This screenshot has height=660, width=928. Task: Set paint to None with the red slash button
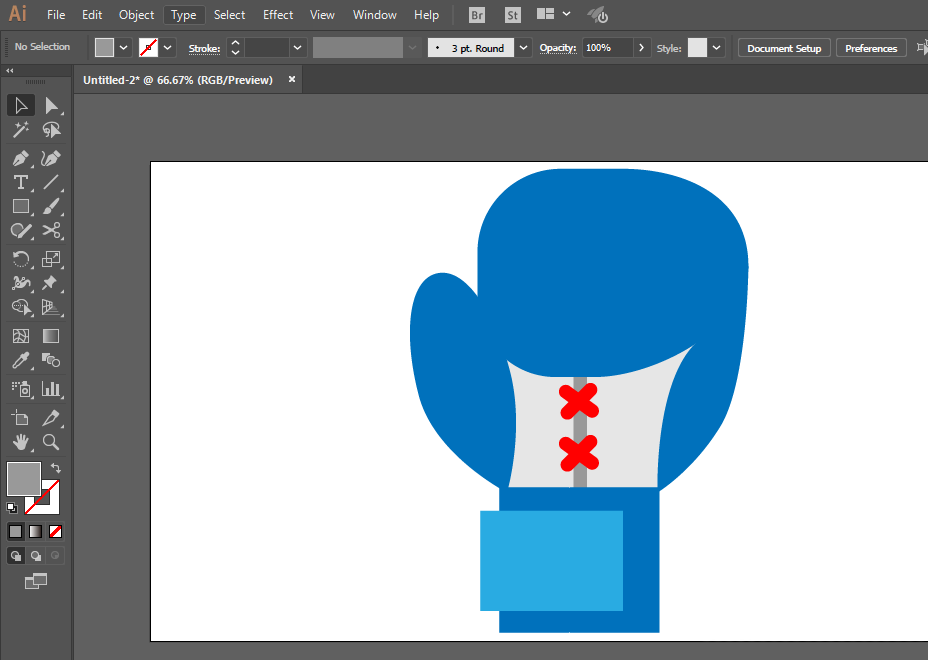point(56,532)
